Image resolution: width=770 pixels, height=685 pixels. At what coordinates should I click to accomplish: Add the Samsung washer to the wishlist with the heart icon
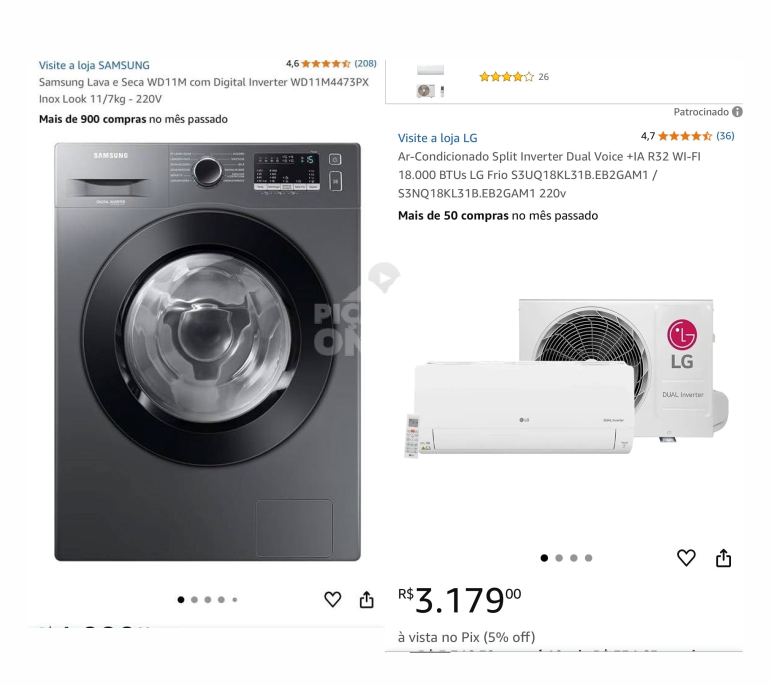click(332, 599)
